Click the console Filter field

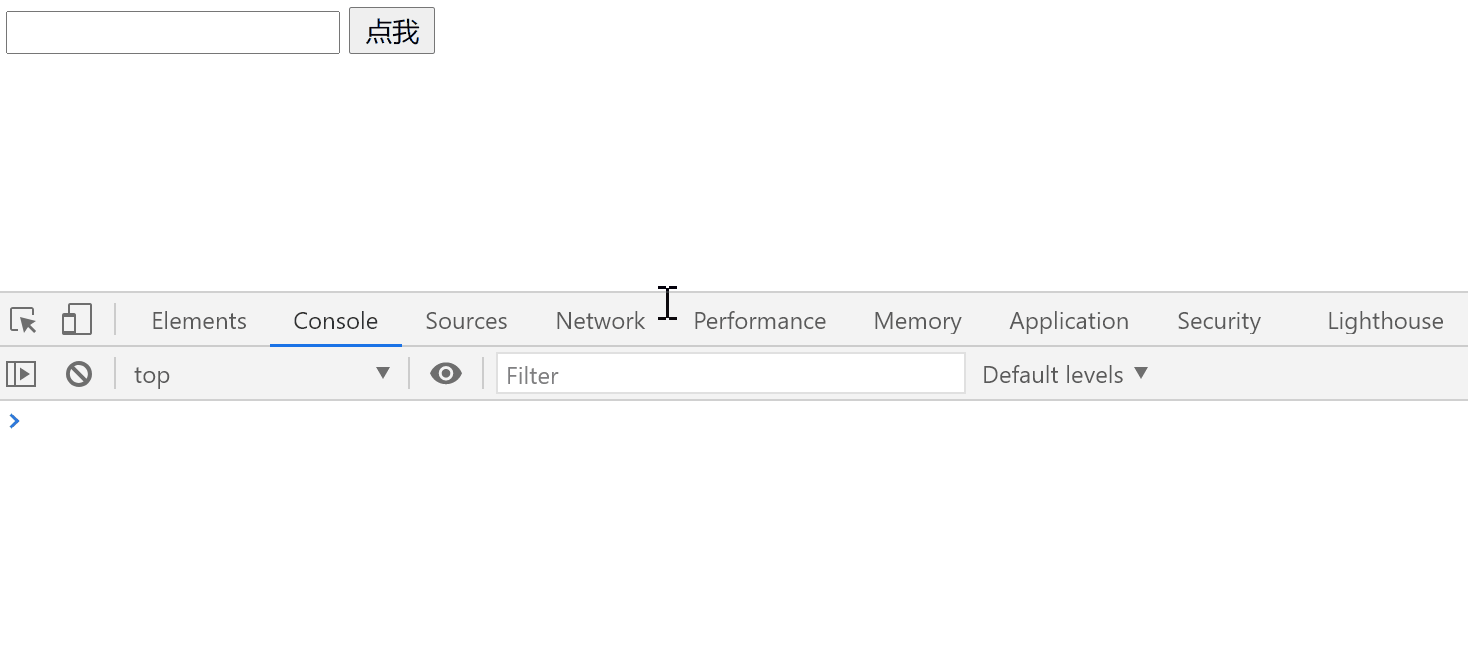730,374
